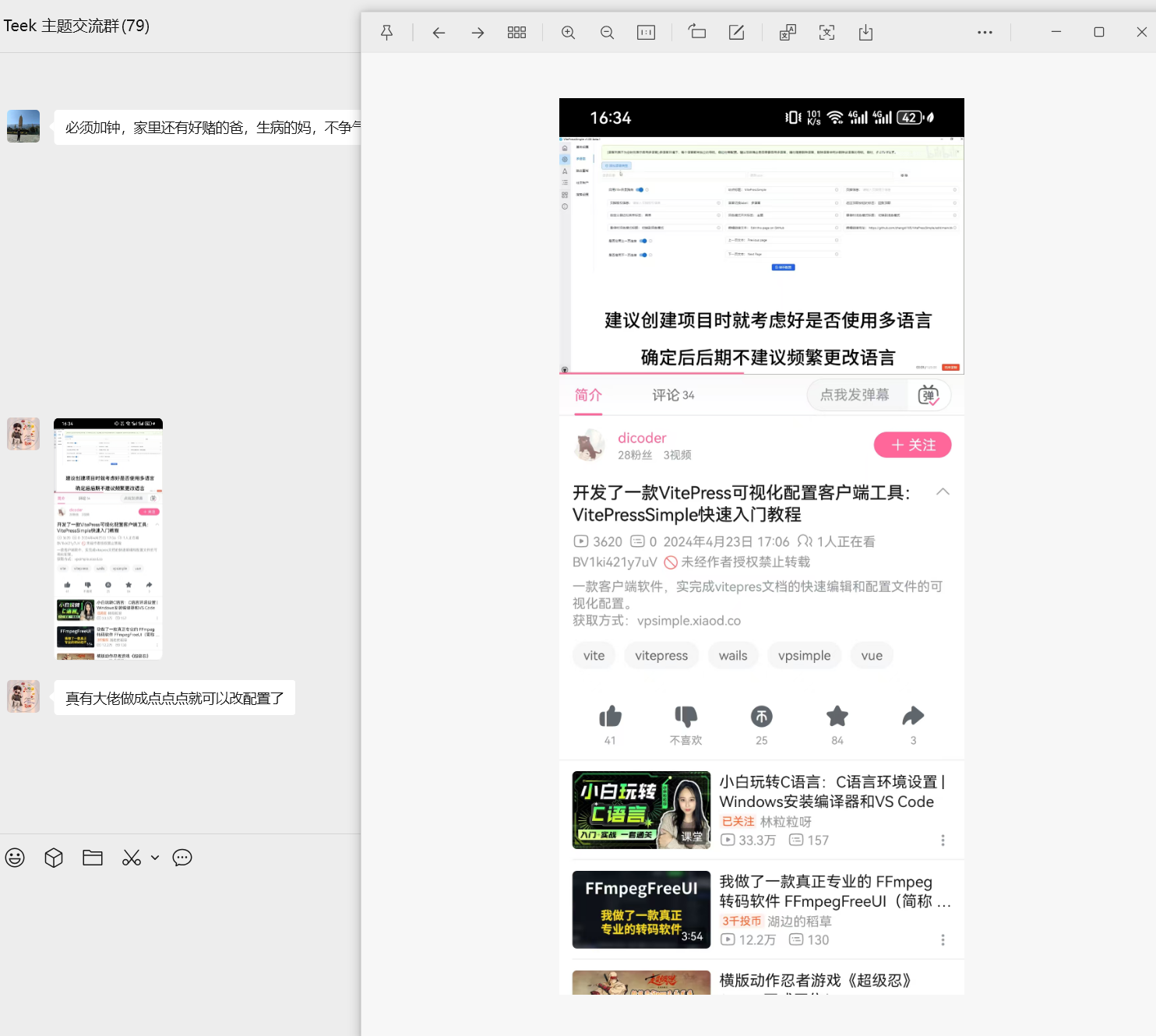Image resolution: width=1156 pixels, height=1036 pixels.
Task: Zoom out of the image
Action: coord(607,32)
